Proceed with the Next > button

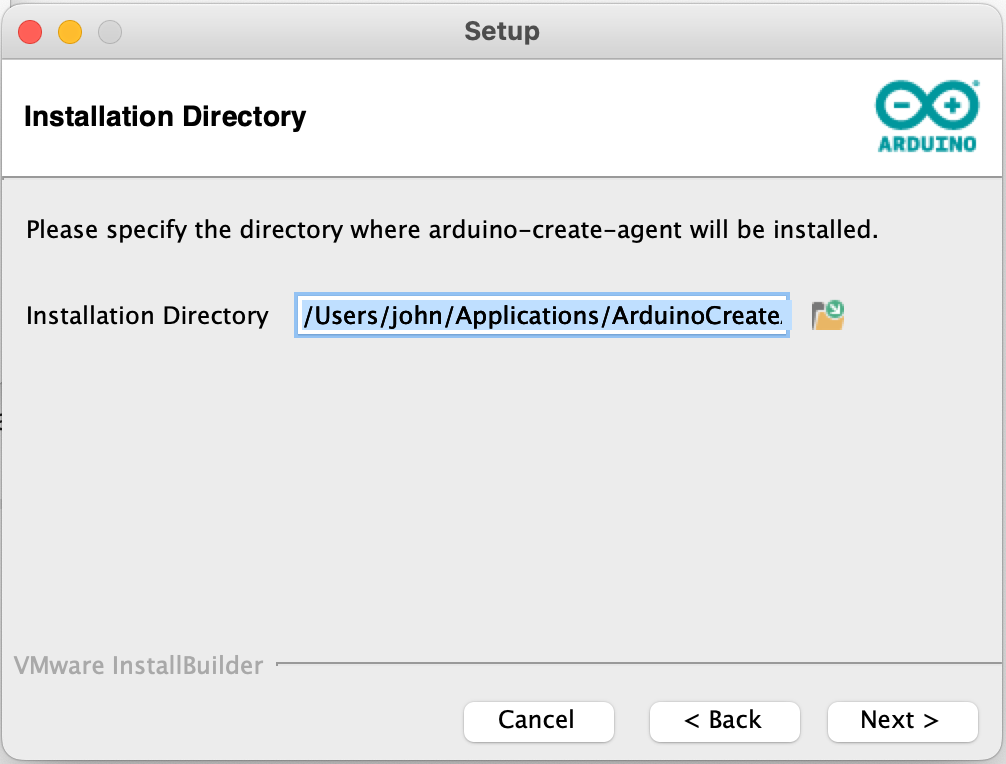tap(902, 720)
